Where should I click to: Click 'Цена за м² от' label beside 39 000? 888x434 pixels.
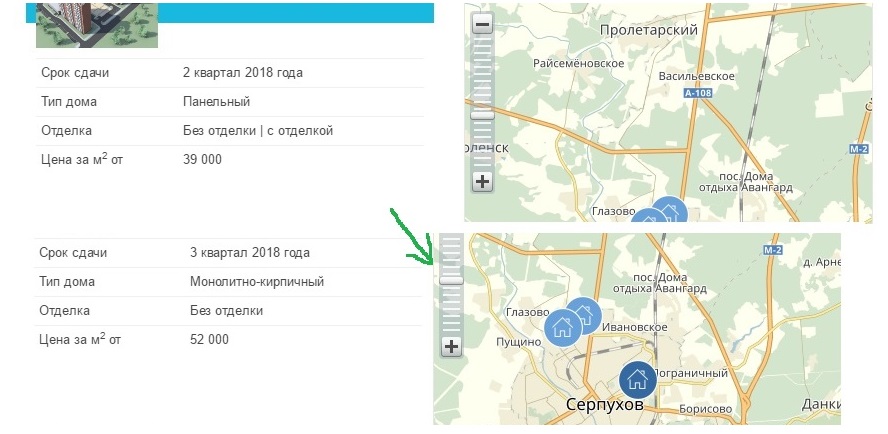[x=82, y=159]
